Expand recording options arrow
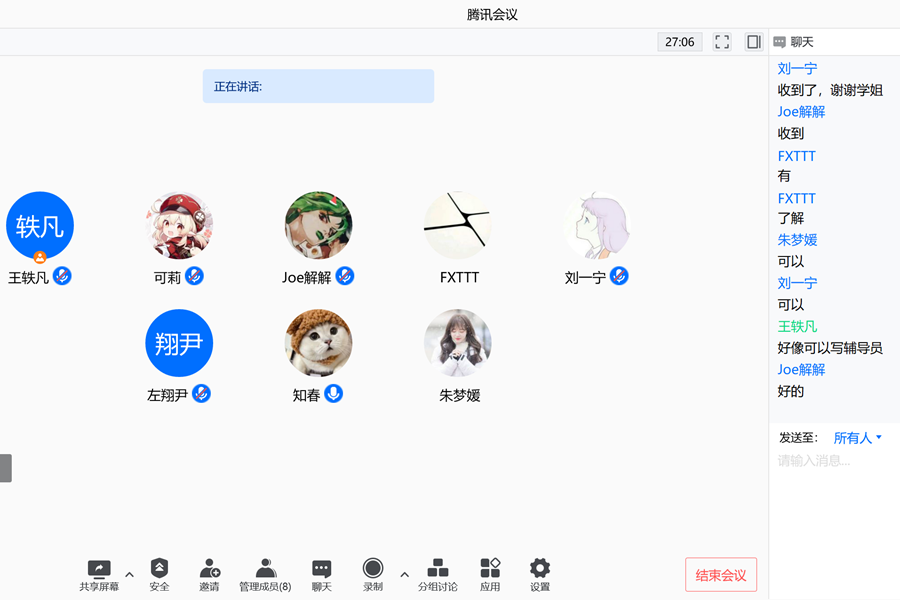900x600 pixels. [404, 574]
